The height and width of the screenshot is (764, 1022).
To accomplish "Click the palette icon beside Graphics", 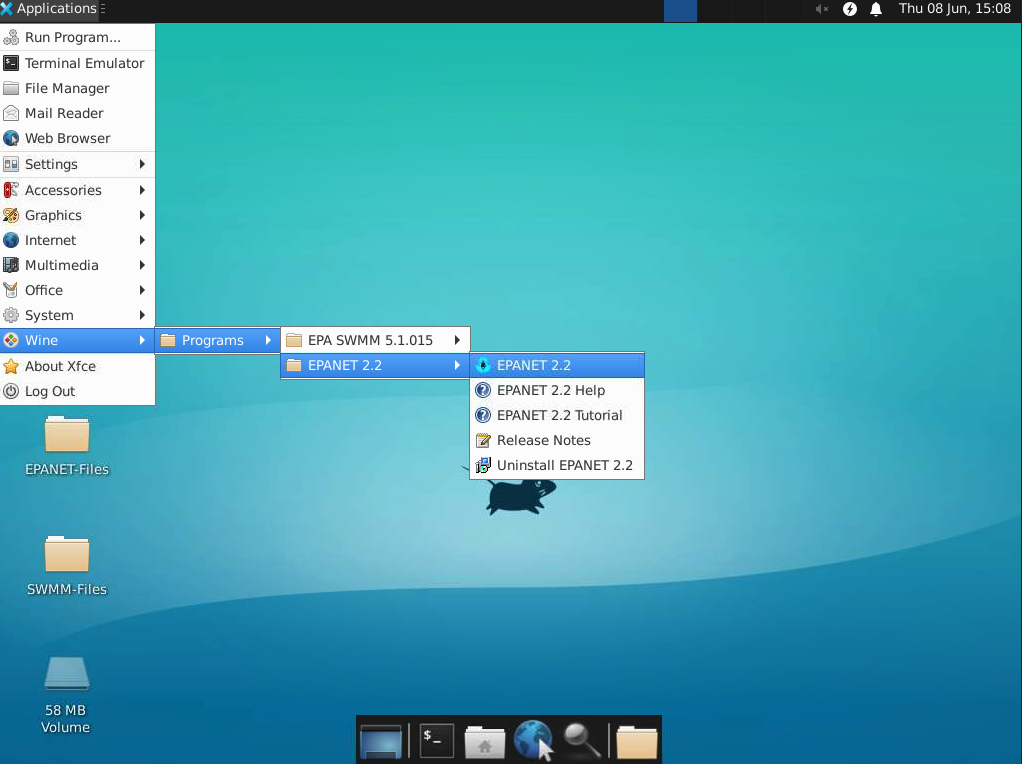I will tap(11, 215).
